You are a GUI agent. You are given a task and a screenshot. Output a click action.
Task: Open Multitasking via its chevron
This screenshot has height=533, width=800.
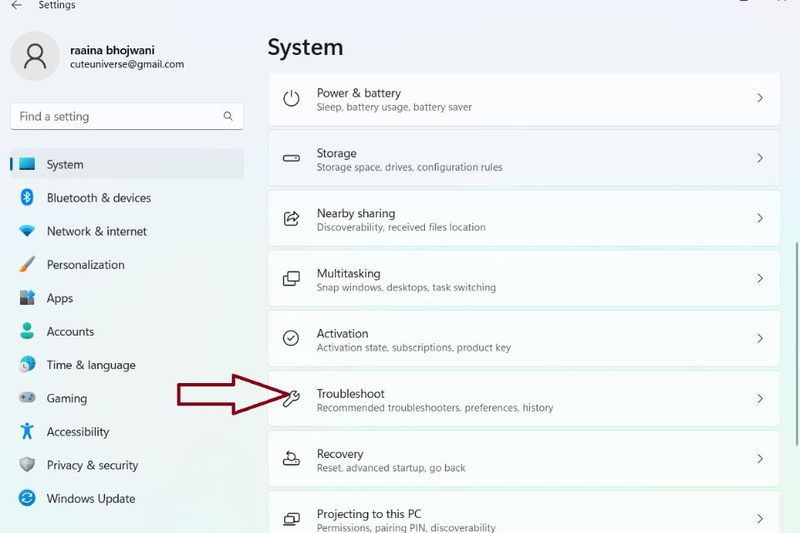tap(760, 278)
